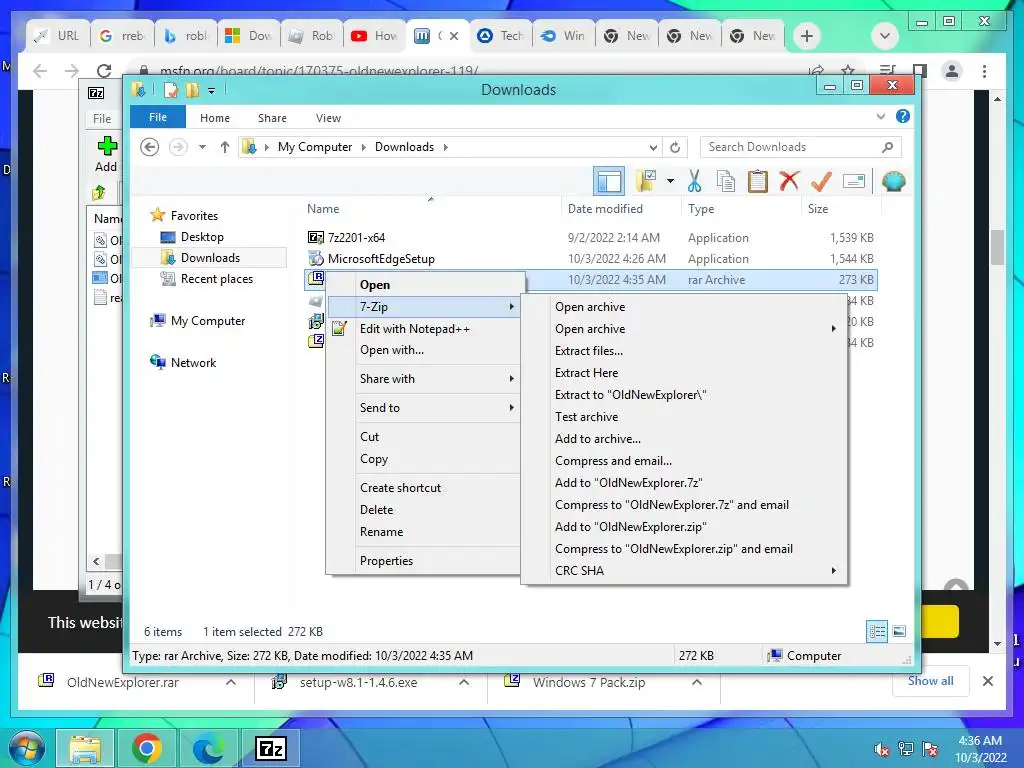Image resolution: width=1024 pixels, height=768 pixels.
Task: Click the scissors Cut toolbar icon
Action: pos(694,181)
